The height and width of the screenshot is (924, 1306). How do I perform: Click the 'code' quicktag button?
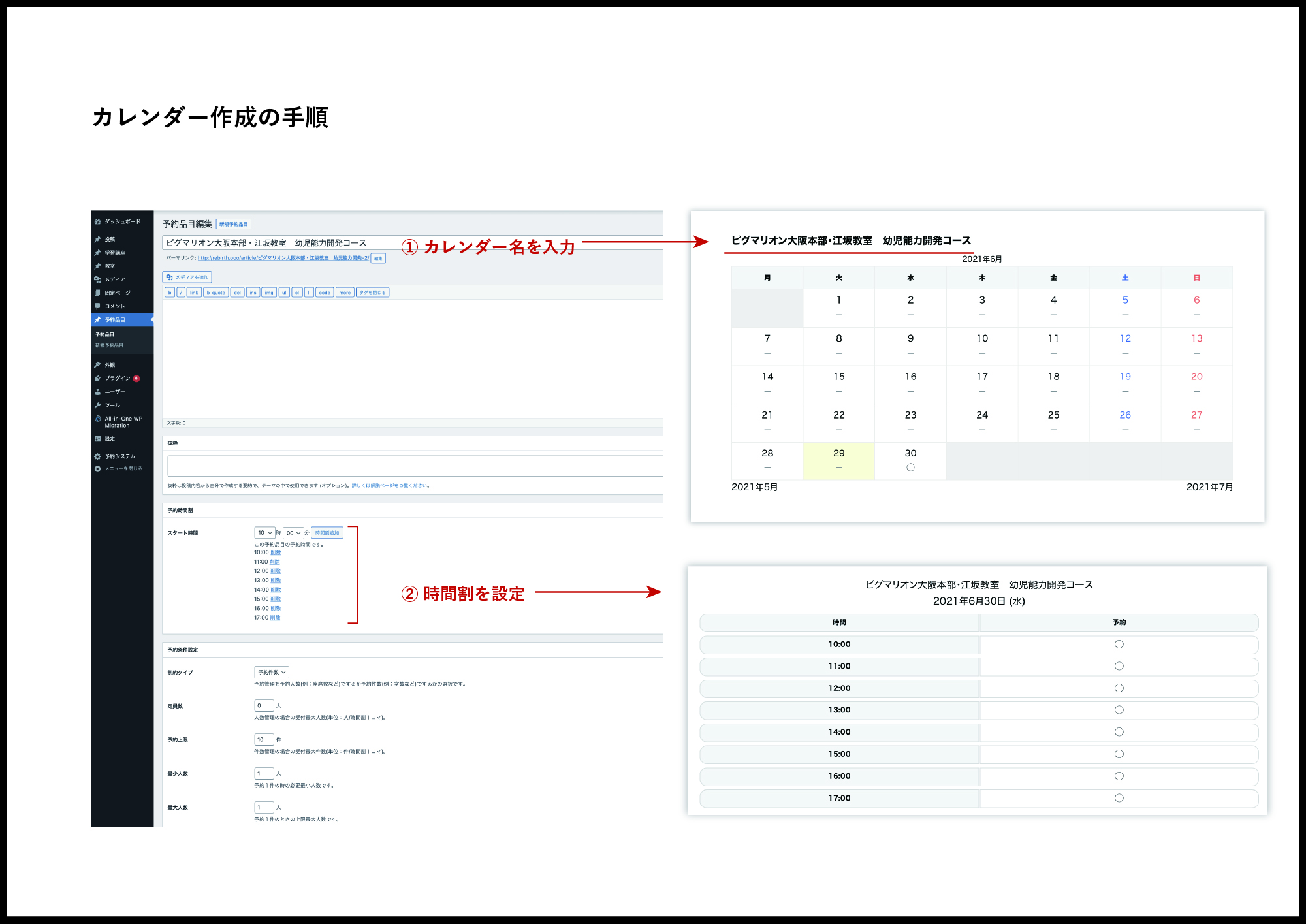325,293
